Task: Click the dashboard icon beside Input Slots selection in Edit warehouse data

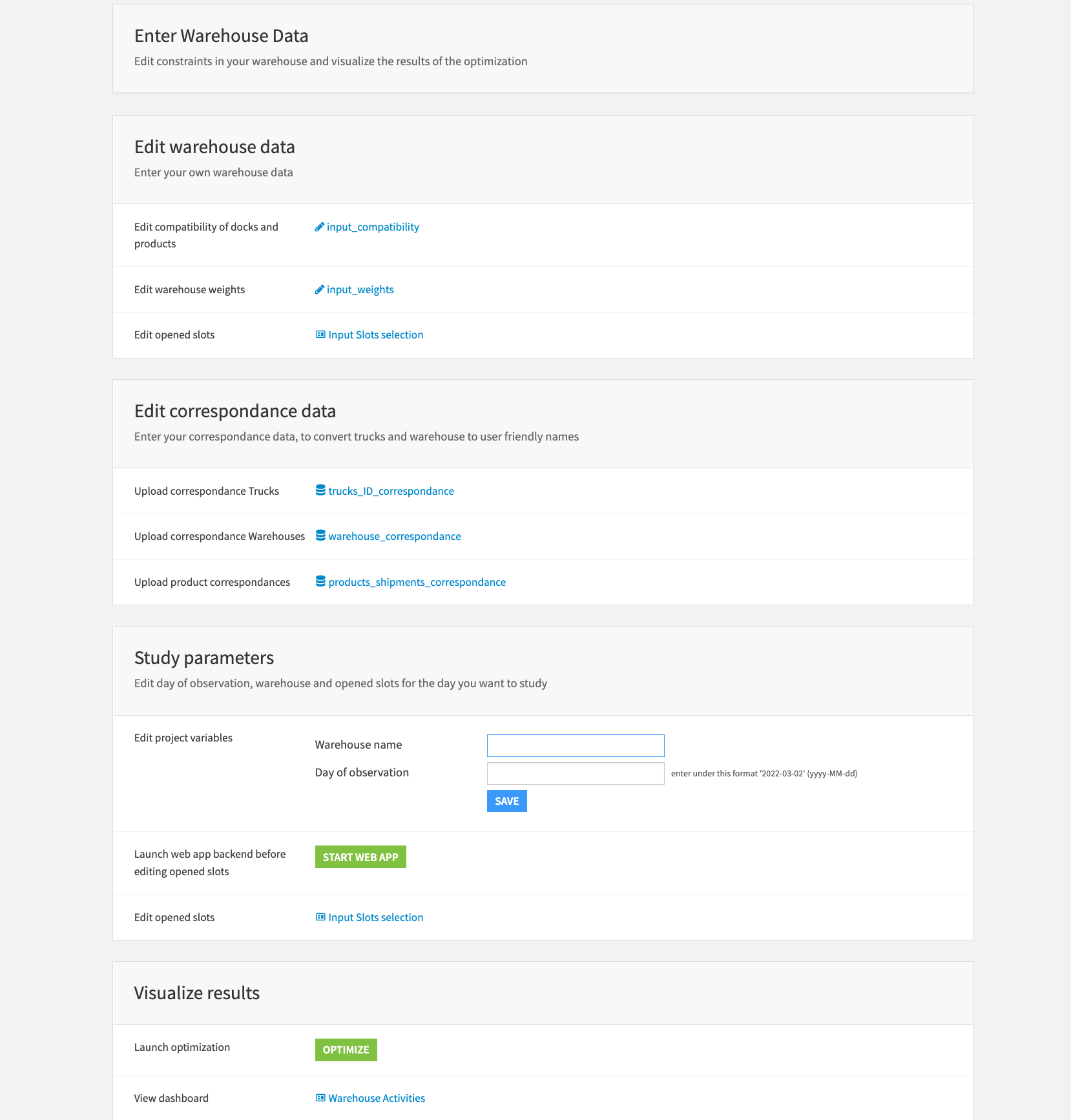Action: point(320,335)
